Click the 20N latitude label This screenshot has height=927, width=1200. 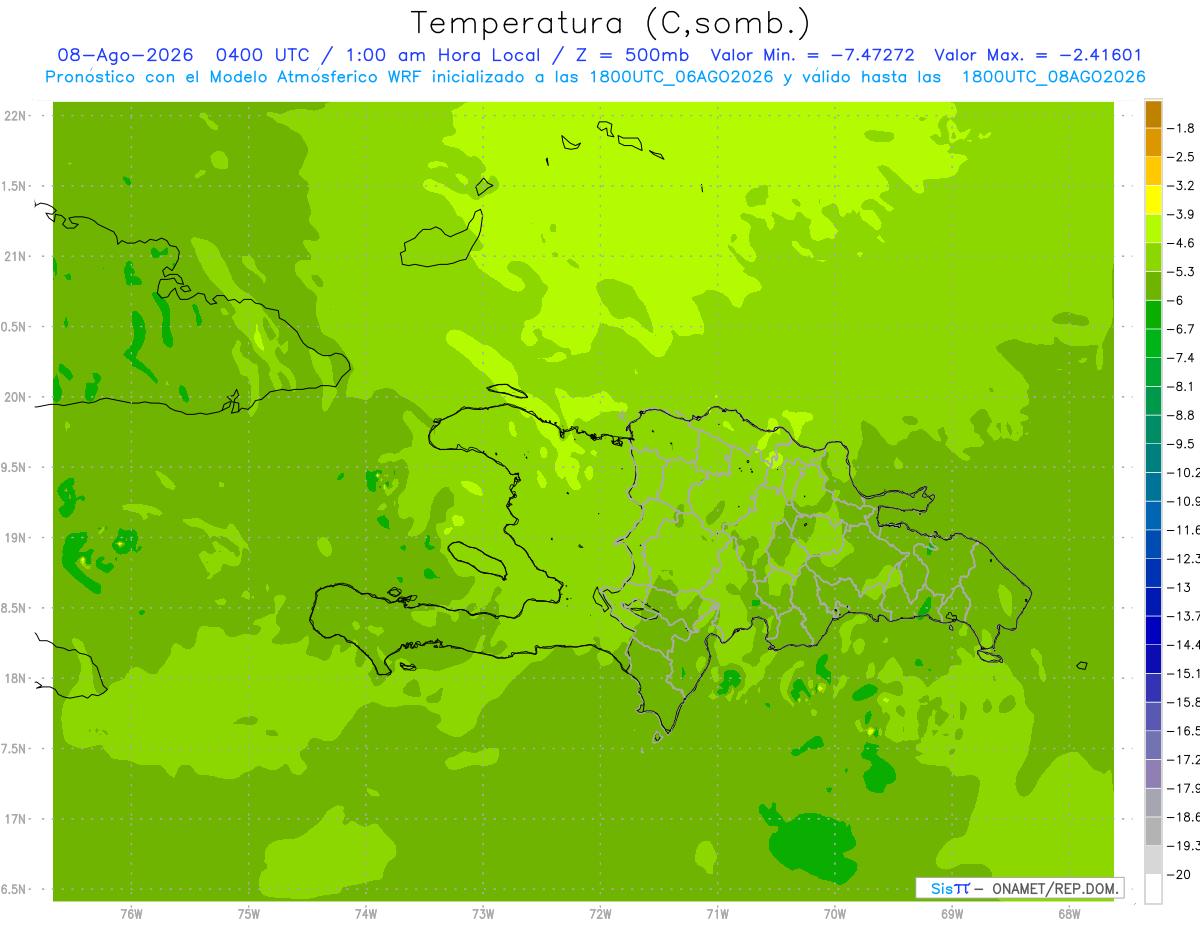(17, 397)
